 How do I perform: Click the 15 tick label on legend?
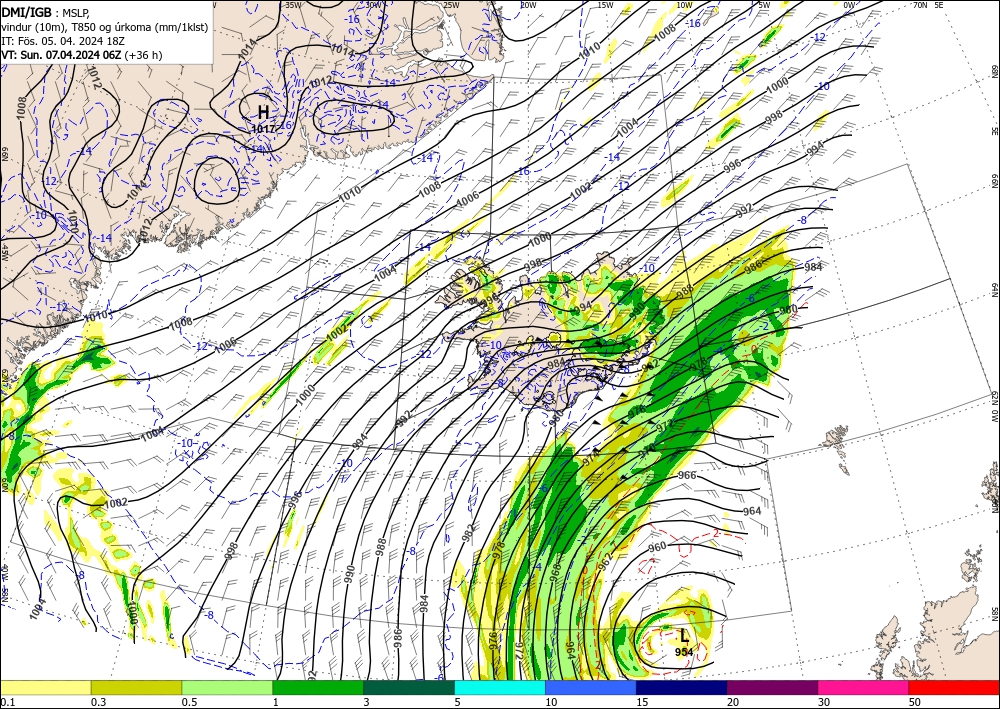642,702
